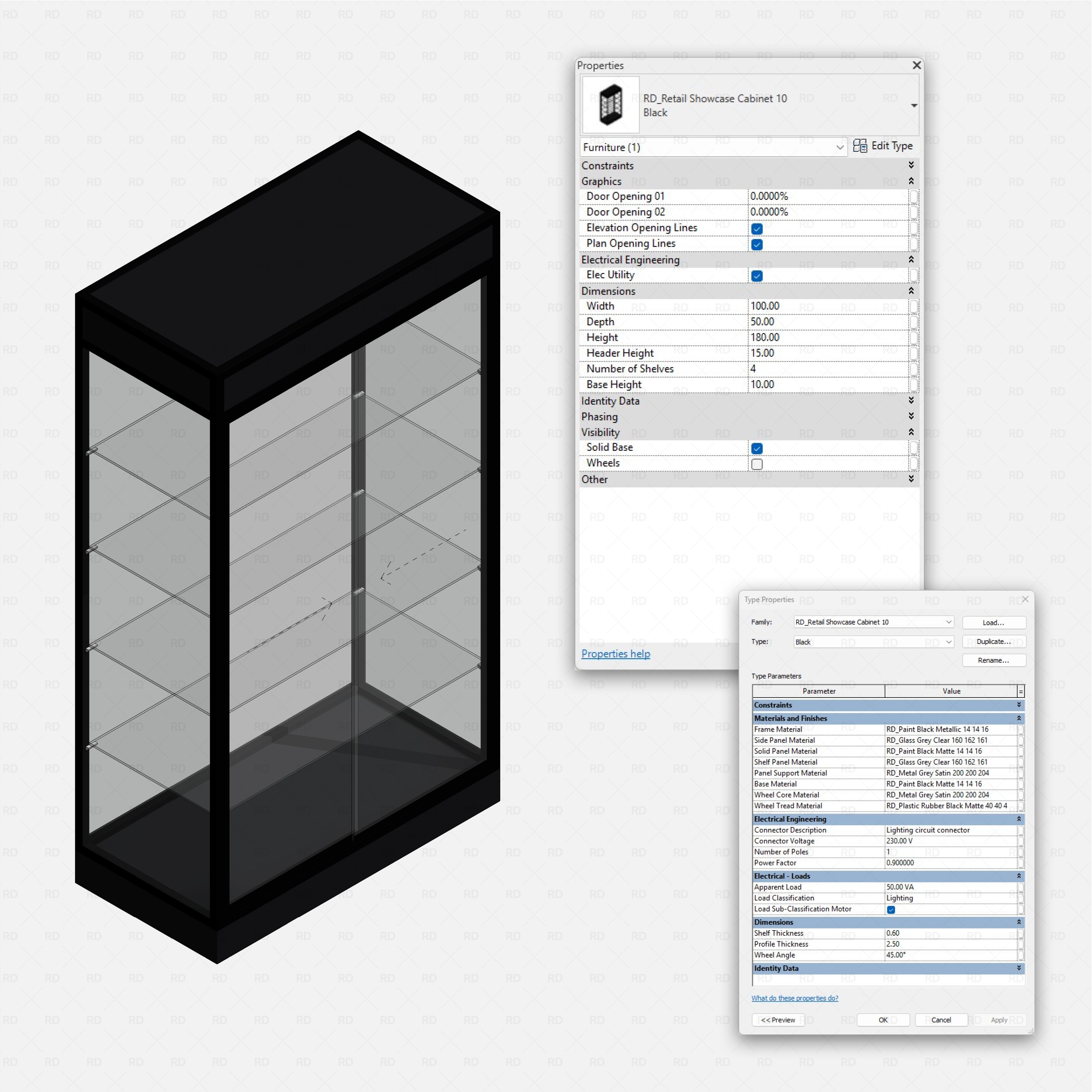The width and height of the screenshot is (1092, 1092).
Task: Click the Door Opening 01 value field
Action: click(828, 196)
